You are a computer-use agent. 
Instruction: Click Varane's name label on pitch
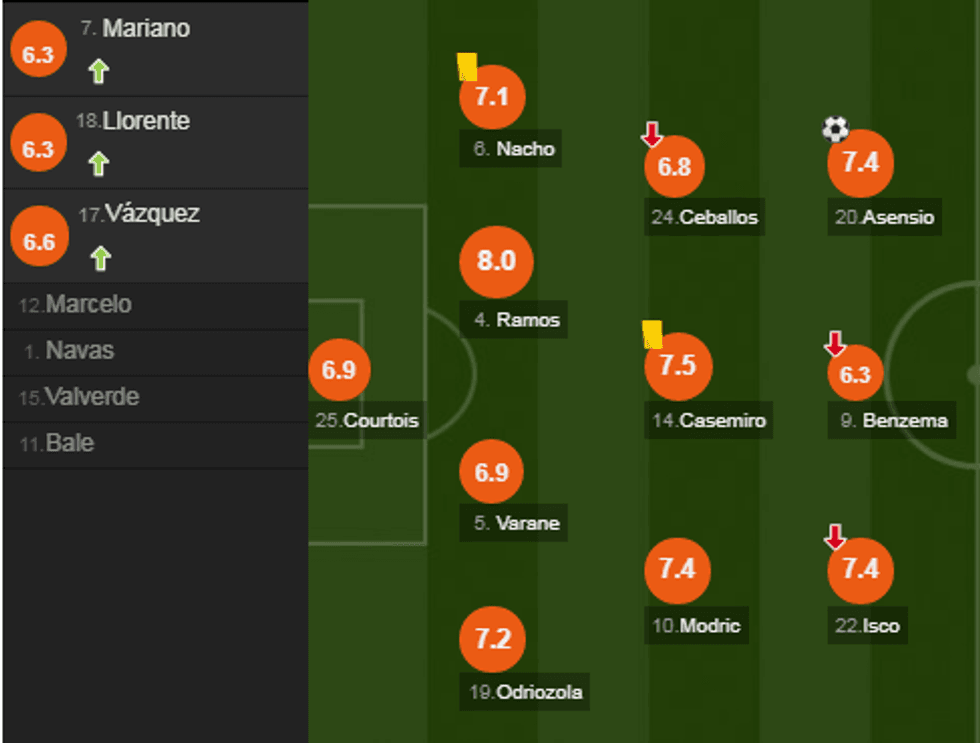pyautogui.click(x=517, y=523)
